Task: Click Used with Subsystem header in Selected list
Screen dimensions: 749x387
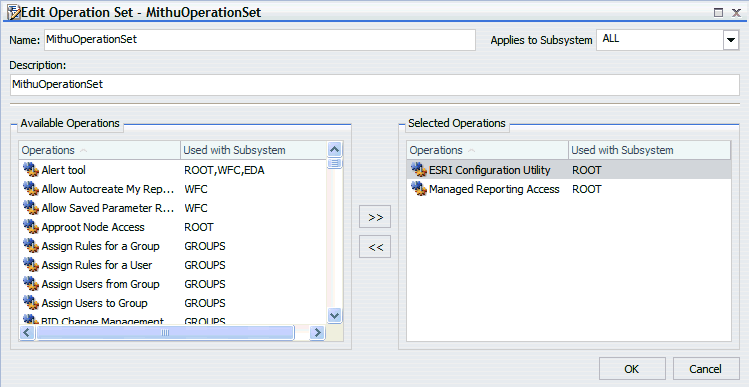Action: (x=650, y=150)
